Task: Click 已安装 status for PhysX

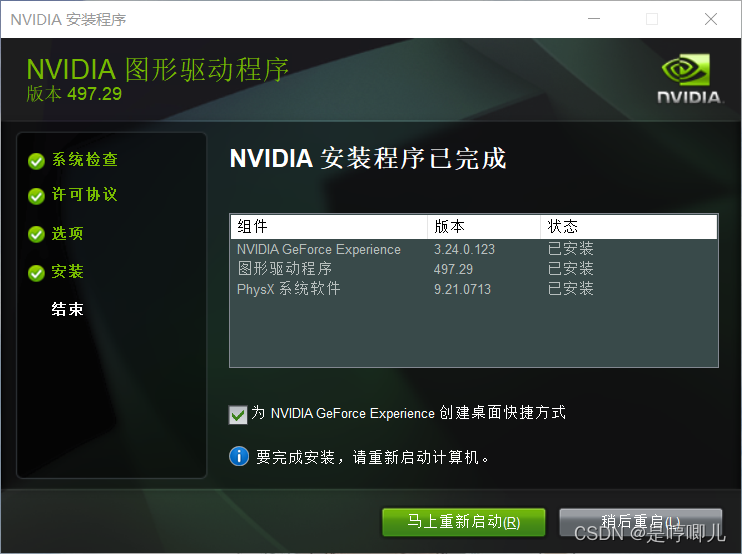Action: (x=570, y=289)
